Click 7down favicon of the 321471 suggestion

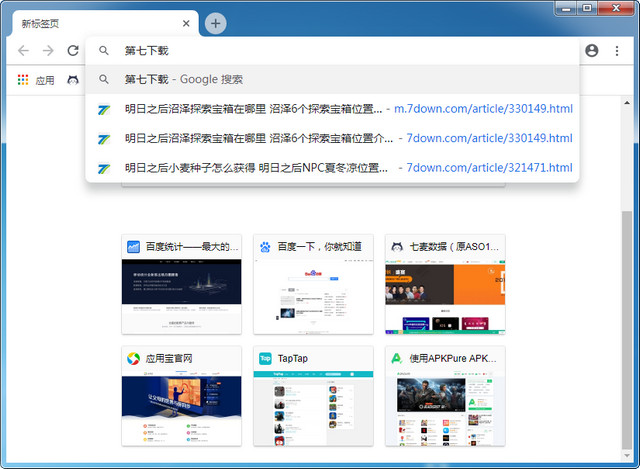click(104, 168)
